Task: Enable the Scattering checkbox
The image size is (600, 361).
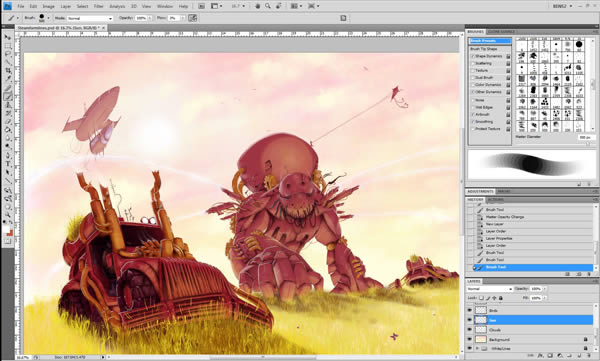Action: click(473, 64)
